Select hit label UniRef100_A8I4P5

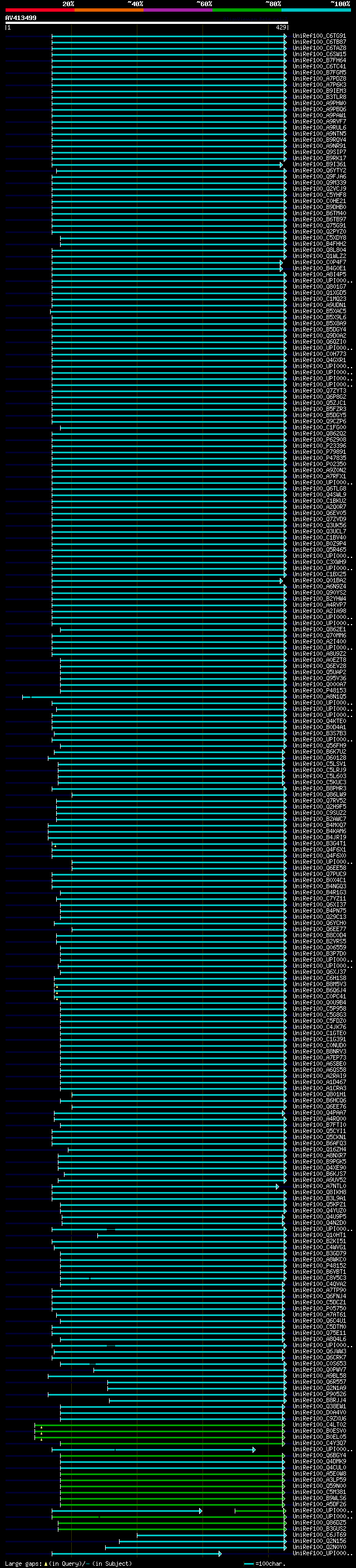point(319,275)
